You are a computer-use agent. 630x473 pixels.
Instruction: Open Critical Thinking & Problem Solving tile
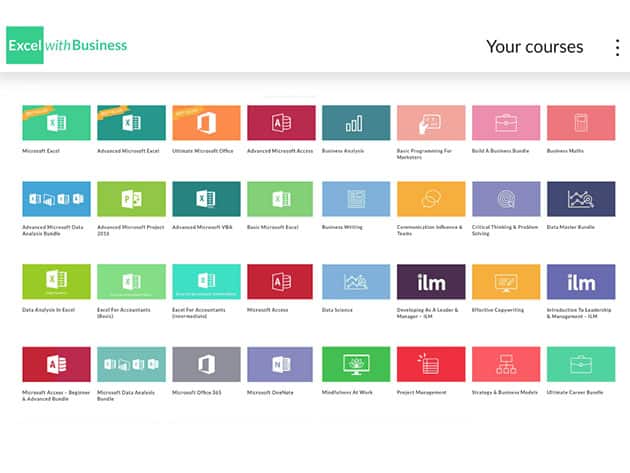506,199
